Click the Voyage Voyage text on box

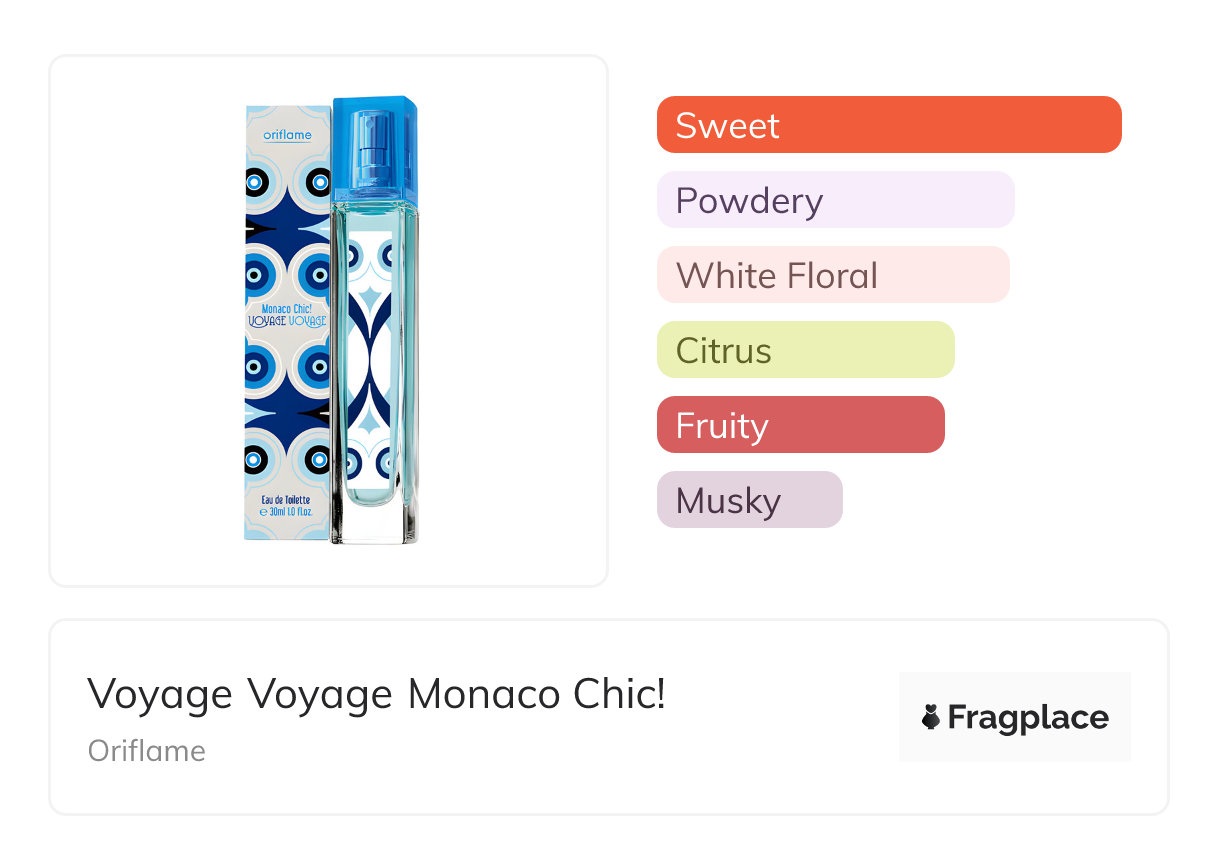(288, 323)
